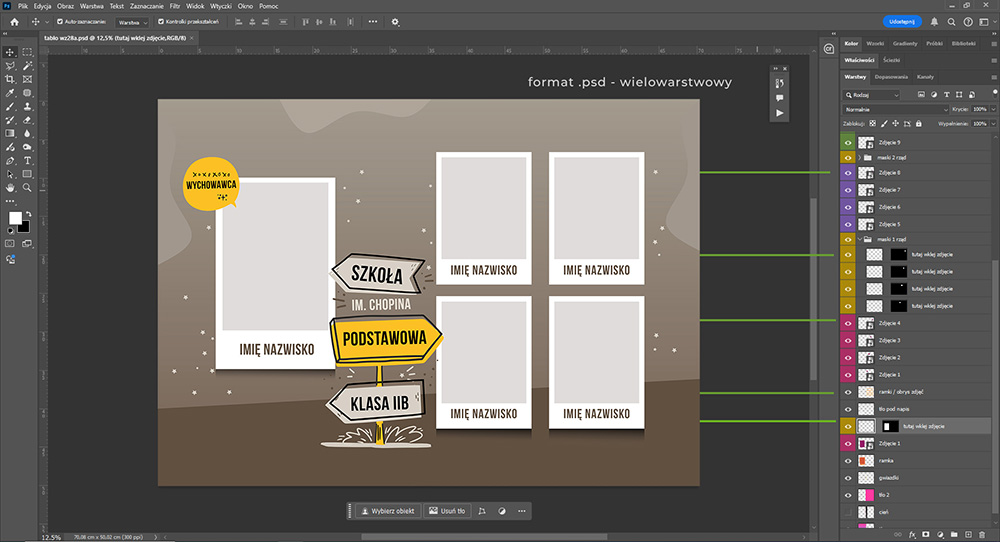Delete the selected layer with trash icon
Screen dimensions: 1000x542
click(x=982, y=534)
